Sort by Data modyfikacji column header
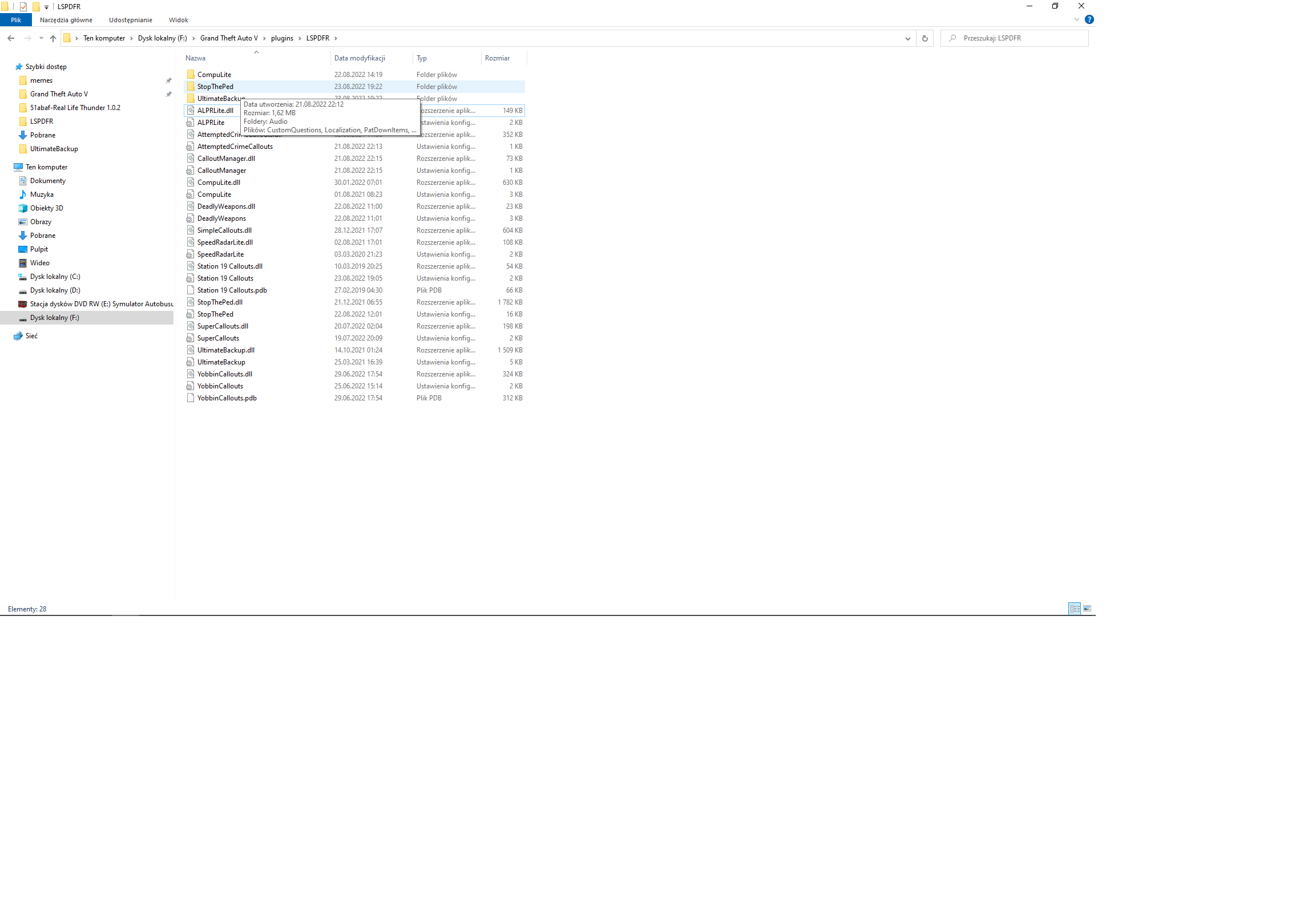The height and width of the screenshot is (924, 1292). 360,58
